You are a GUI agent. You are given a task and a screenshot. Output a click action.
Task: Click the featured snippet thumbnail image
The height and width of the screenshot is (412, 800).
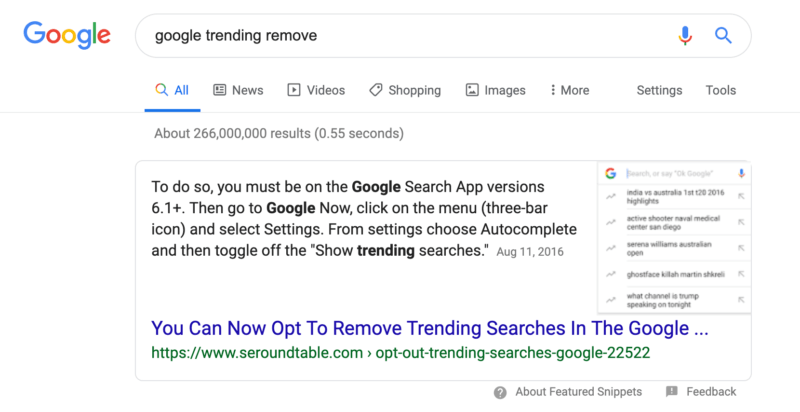(x=674, y=236)
